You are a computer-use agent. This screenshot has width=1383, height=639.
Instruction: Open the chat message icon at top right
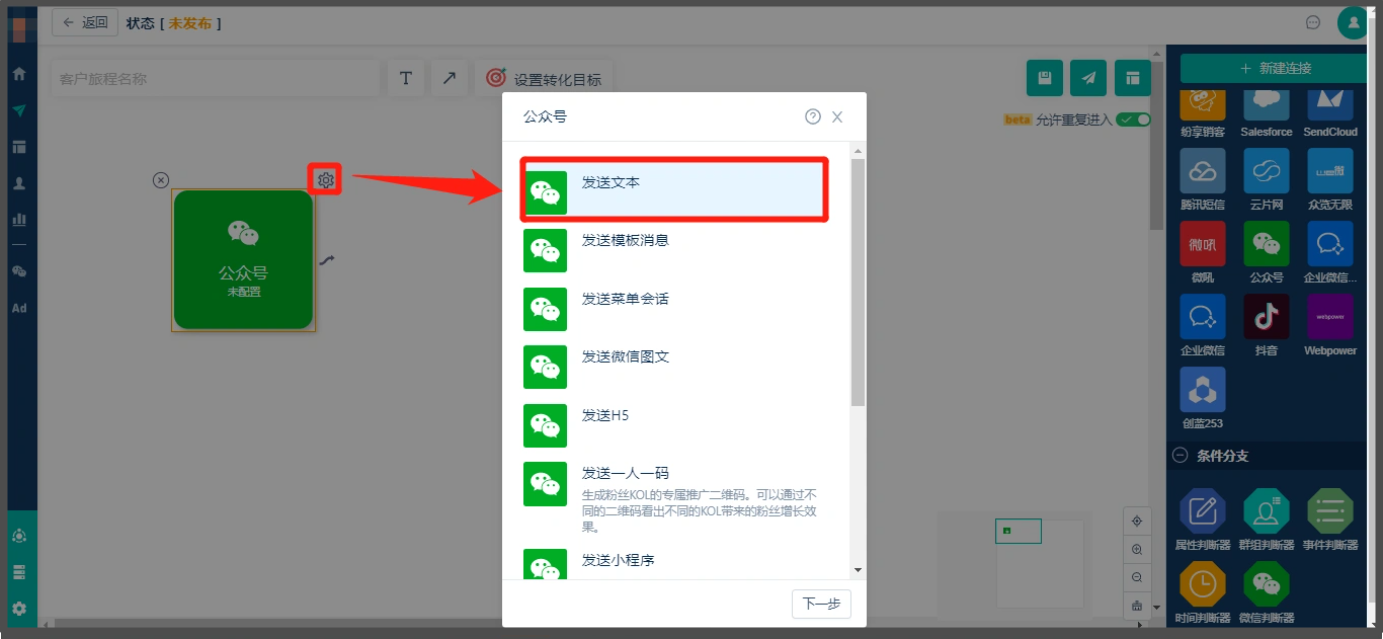1313,22
